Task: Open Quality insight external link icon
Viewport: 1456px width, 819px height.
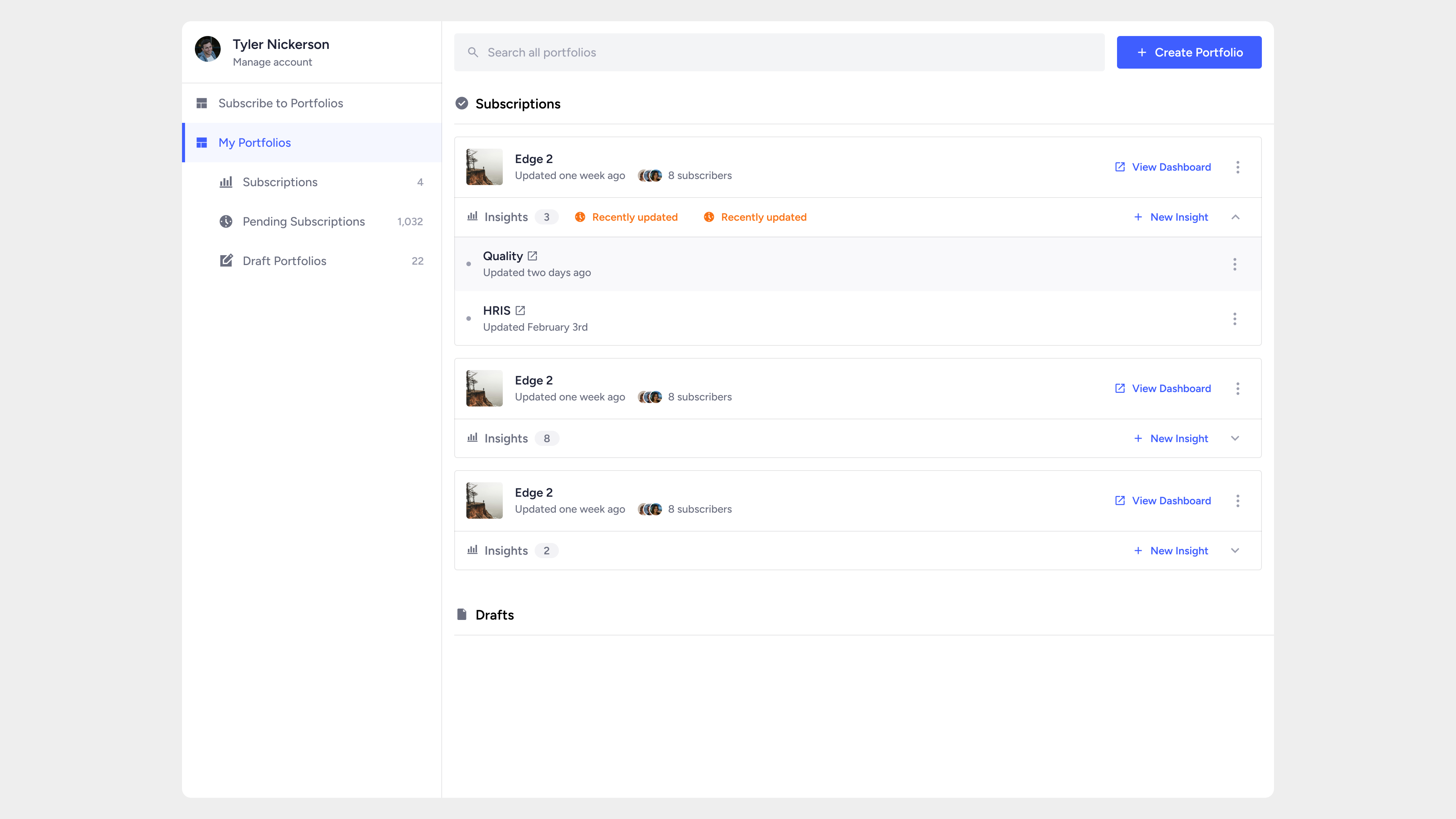Action: pyautogui.click(x=532, y=256)
